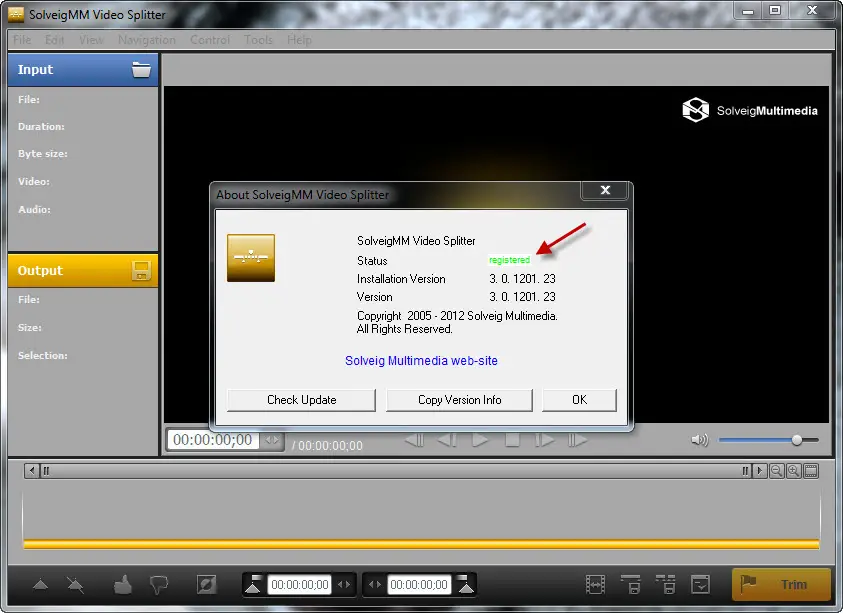Click the save multiple fragments icon
The image size is (843, 613).
click(x=666, y=585)
